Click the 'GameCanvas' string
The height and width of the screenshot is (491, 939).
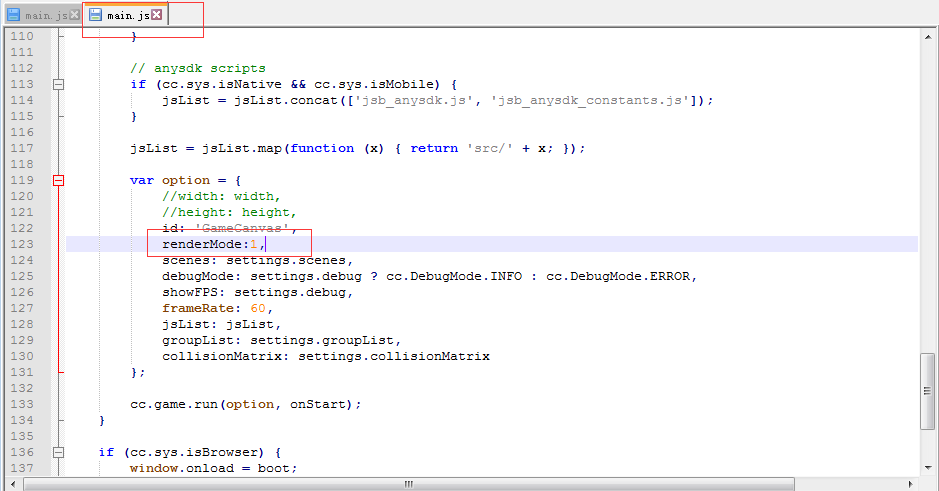tap(242, 228)
